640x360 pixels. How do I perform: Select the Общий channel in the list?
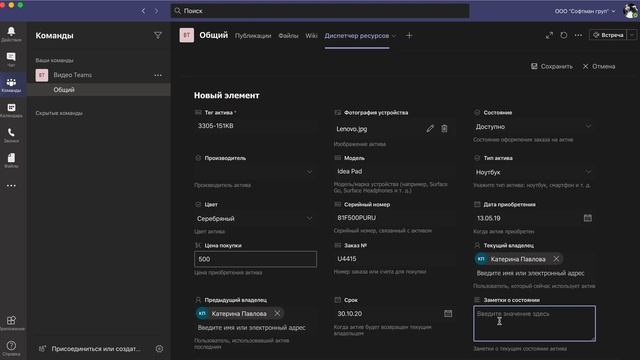(x=99, y=90)
